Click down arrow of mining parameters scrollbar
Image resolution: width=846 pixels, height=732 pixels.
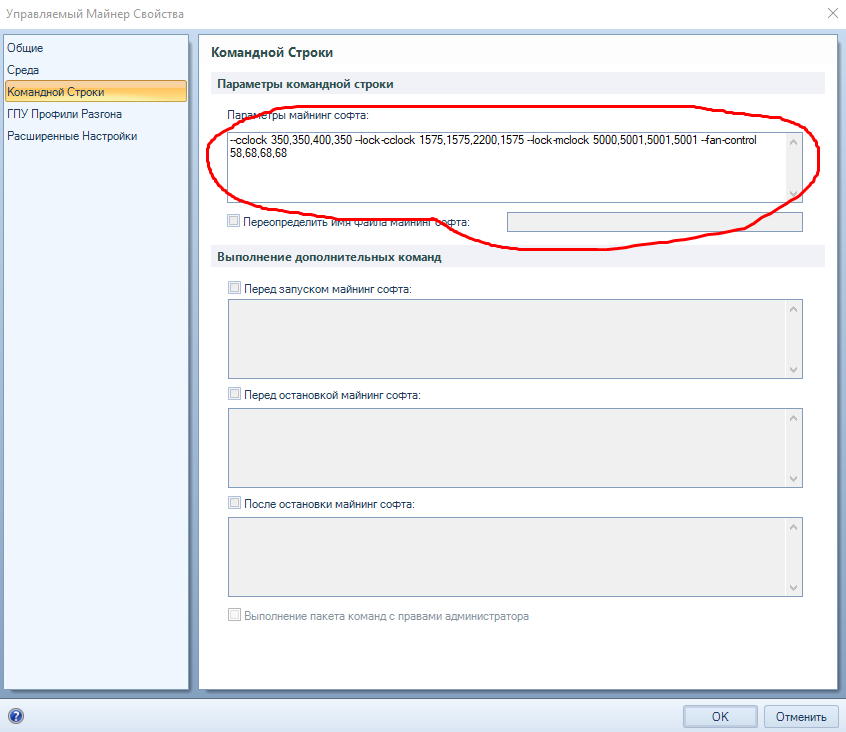point(793,193)
